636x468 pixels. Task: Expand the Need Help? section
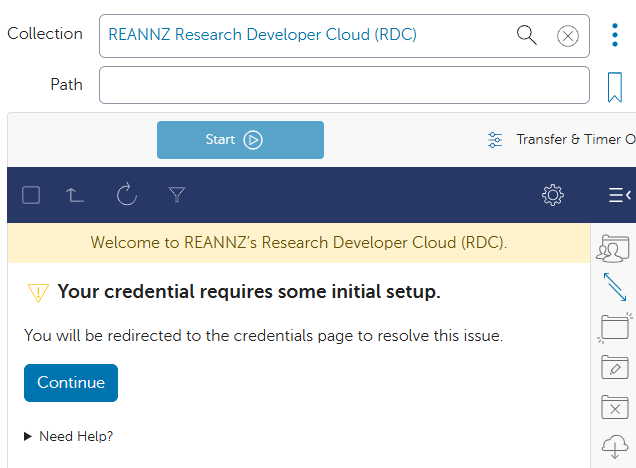(x=69, y=436)
